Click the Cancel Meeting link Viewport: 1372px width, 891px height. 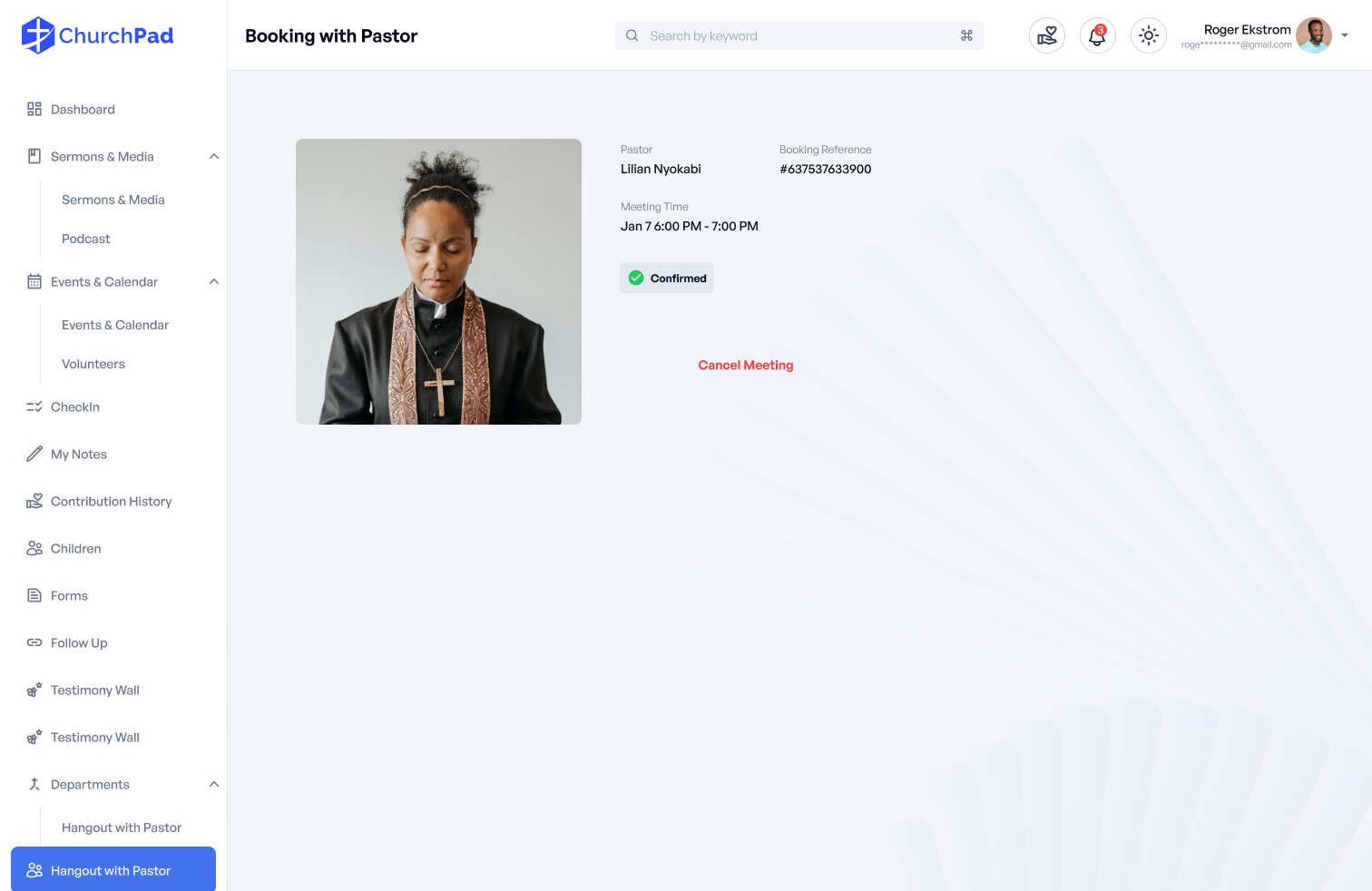point(746,365)
